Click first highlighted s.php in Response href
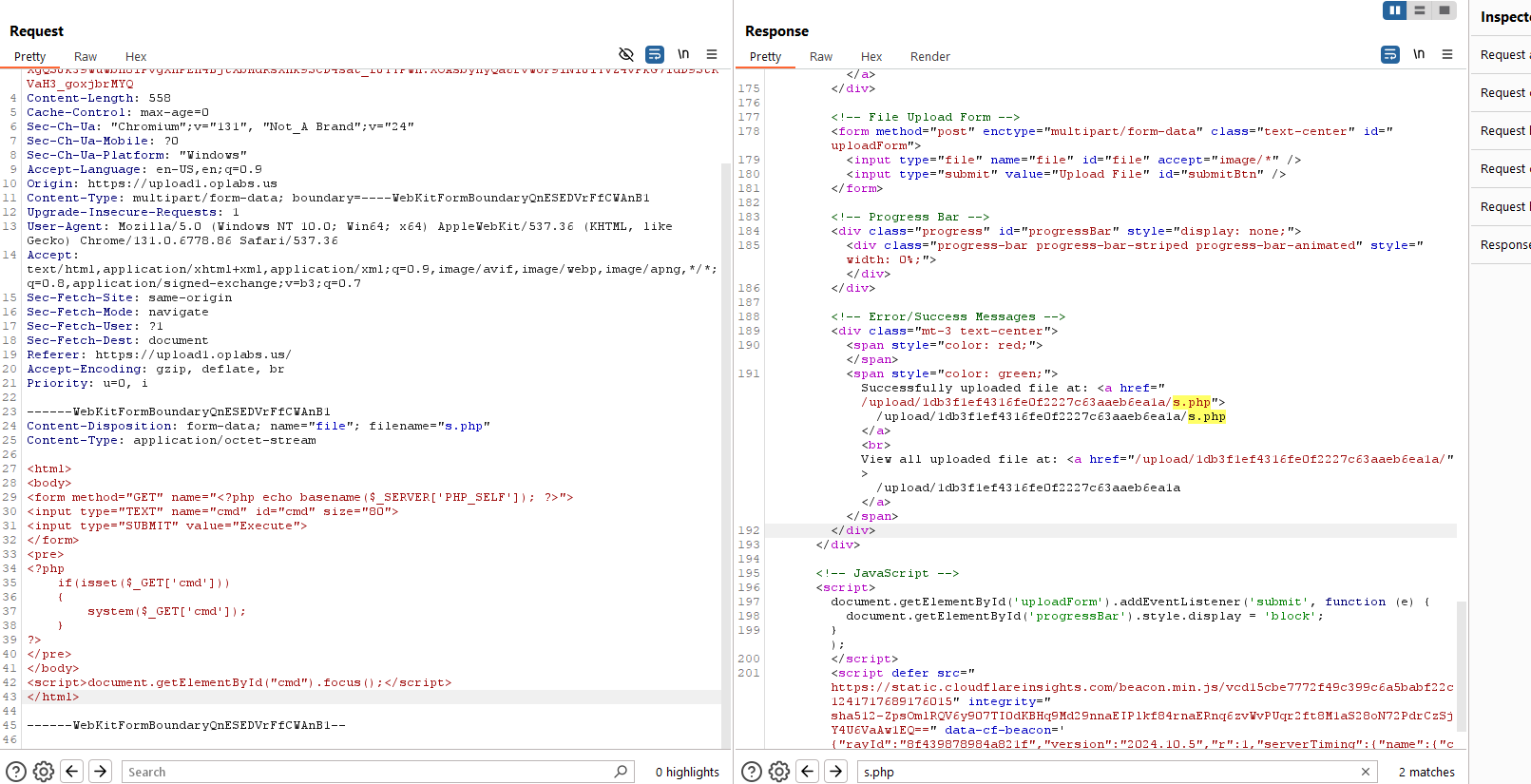Screen dimensions: 1531x784 pos(1191,402)
